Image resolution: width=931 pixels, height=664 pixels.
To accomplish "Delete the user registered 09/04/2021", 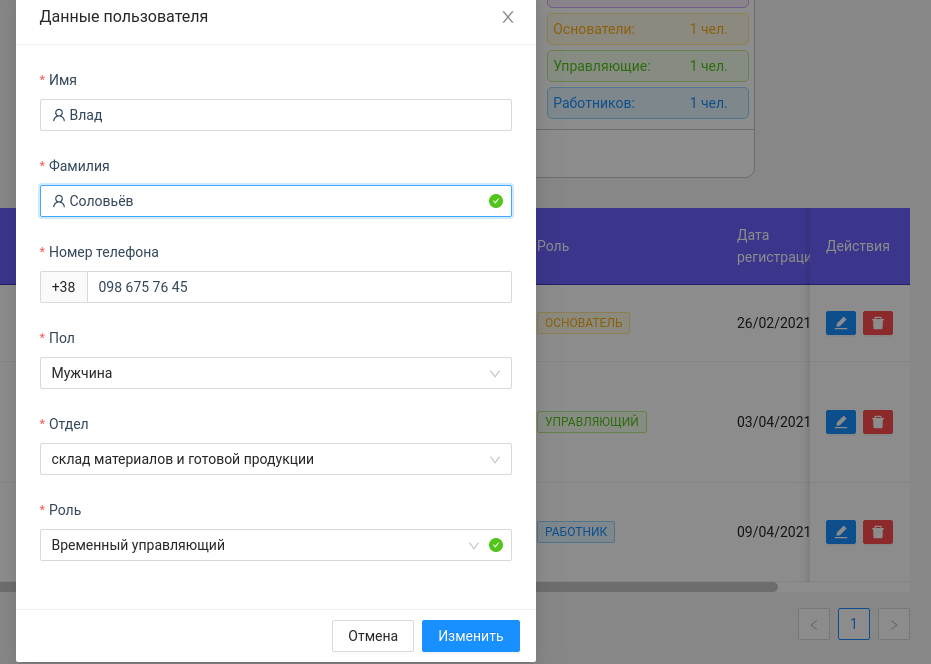I will pyautogui.click(x=878, y=532).
